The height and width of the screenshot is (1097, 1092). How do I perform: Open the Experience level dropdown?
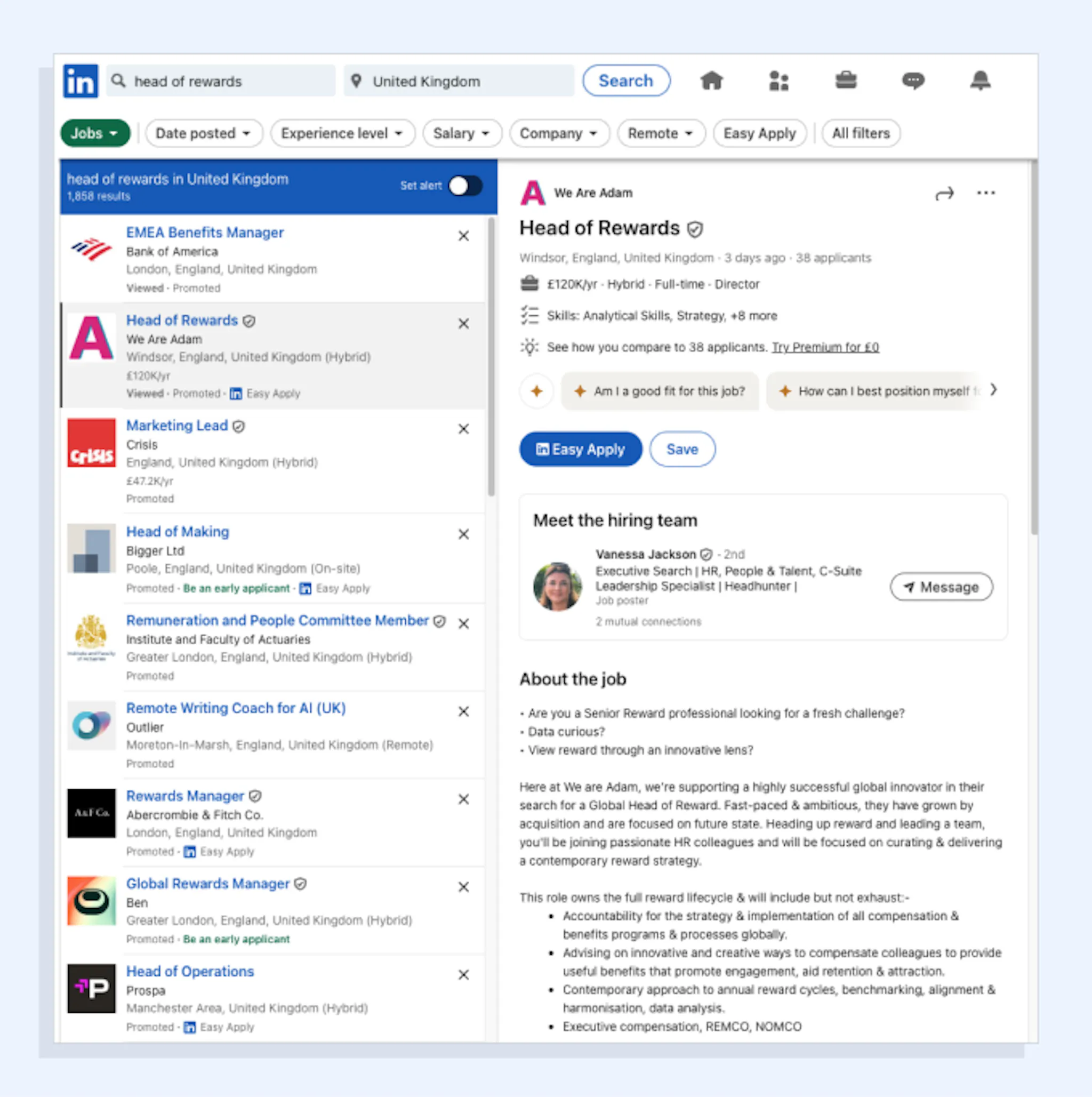click(x=342, y=133)
